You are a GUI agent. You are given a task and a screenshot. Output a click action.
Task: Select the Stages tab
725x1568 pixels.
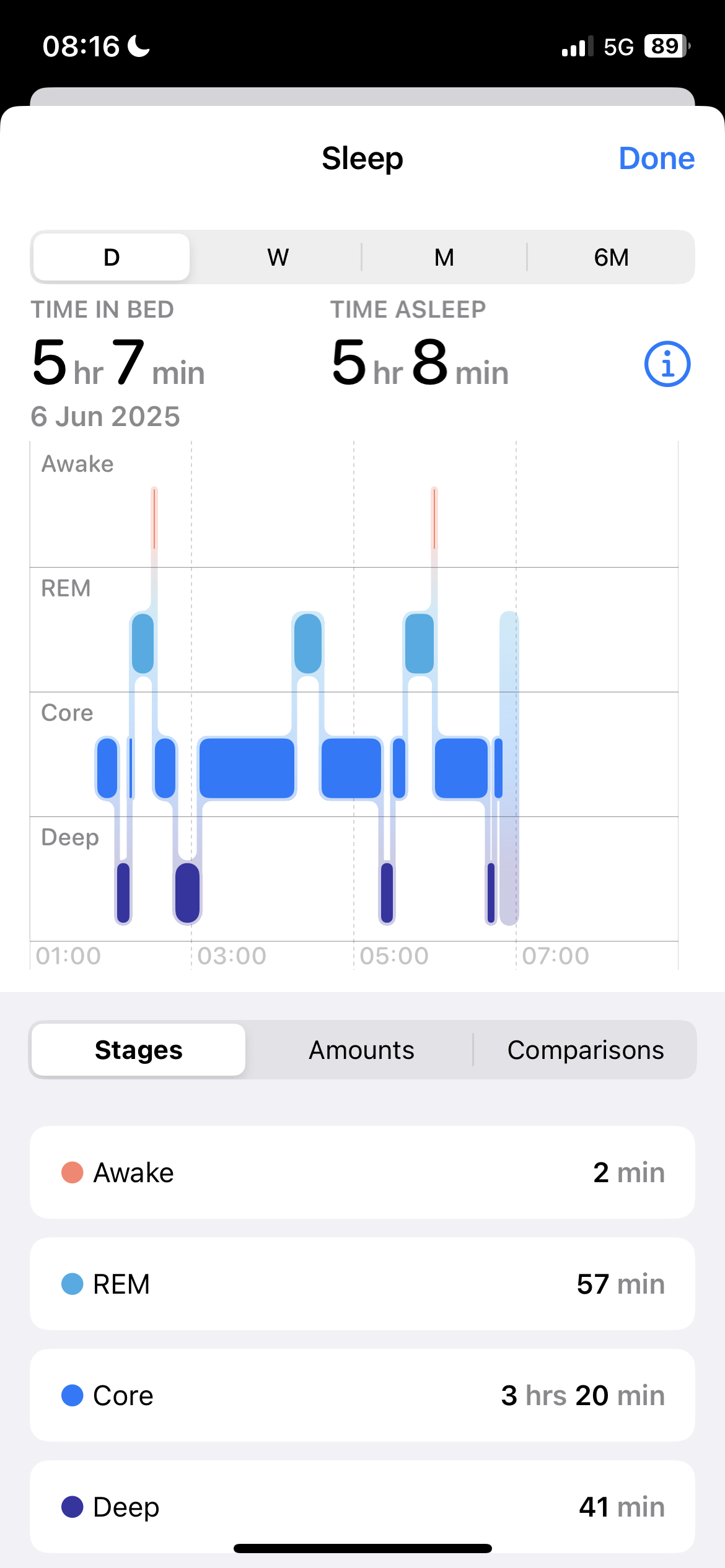point(138,1050)
